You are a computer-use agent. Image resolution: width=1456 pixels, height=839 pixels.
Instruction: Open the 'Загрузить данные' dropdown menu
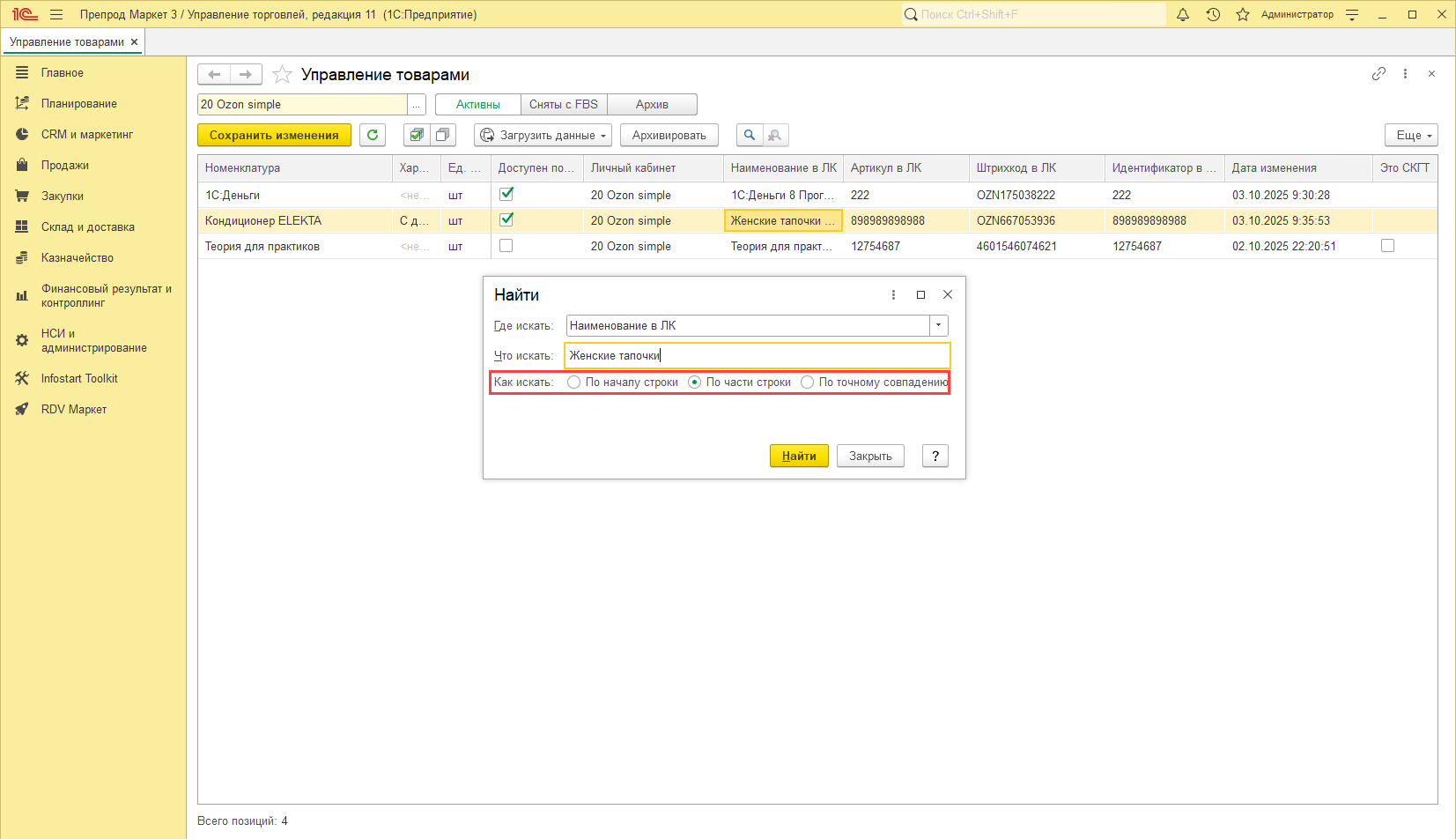pos(543,135)
